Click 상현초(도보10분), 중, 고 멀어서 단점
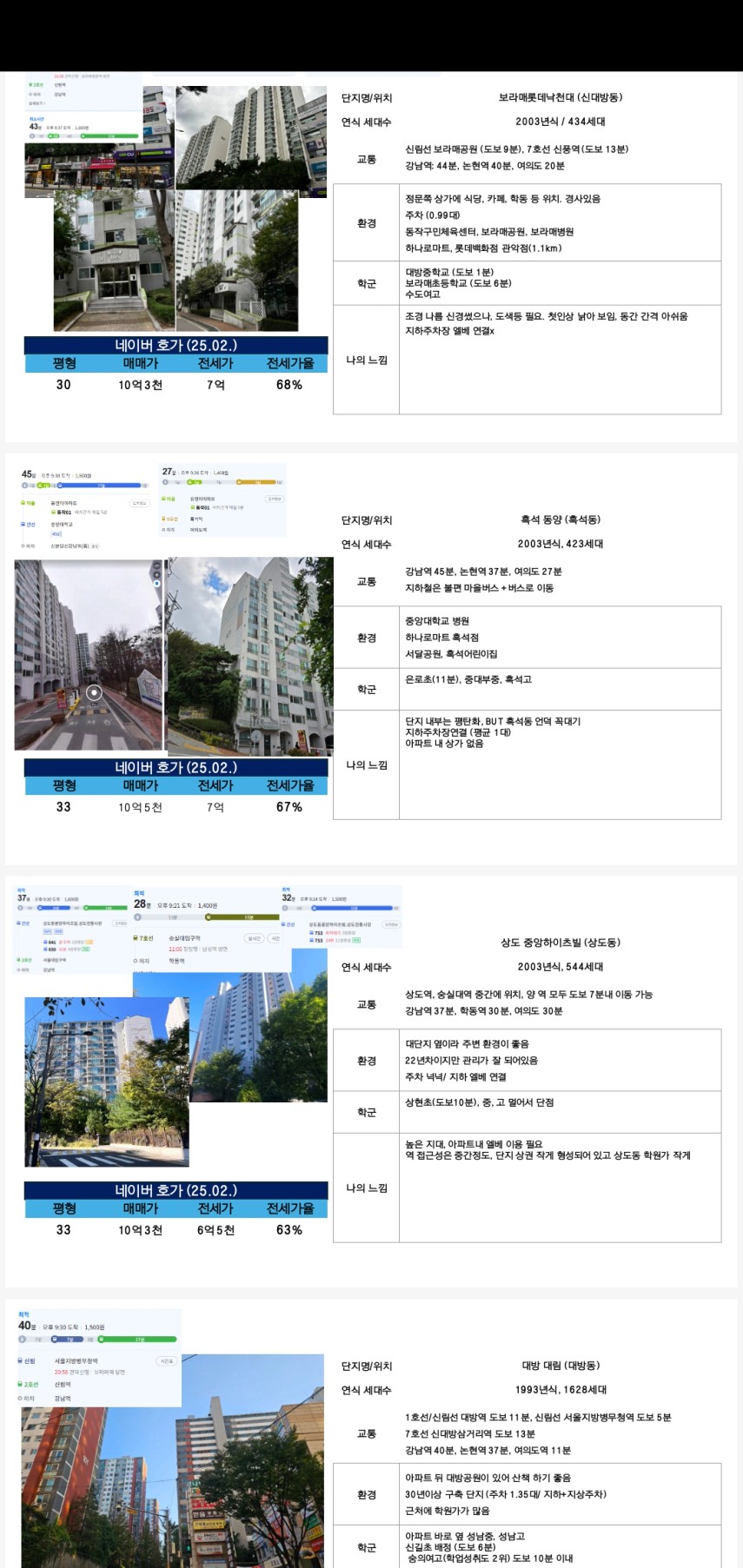The height and width of the screenshot is (1568, 743). coord(479,1102)
